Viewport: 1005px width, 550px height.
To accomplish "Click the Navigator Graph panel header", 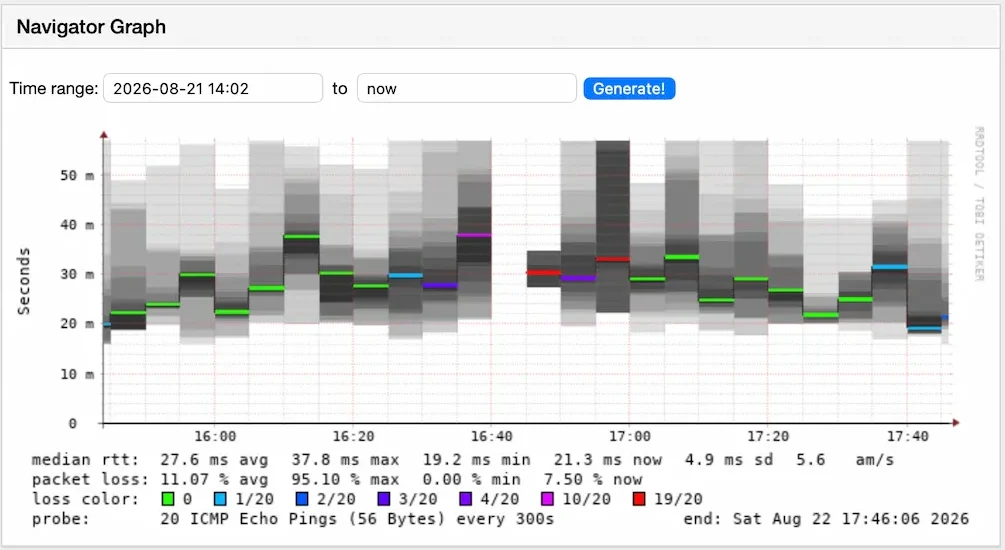I will pos(502,27).
